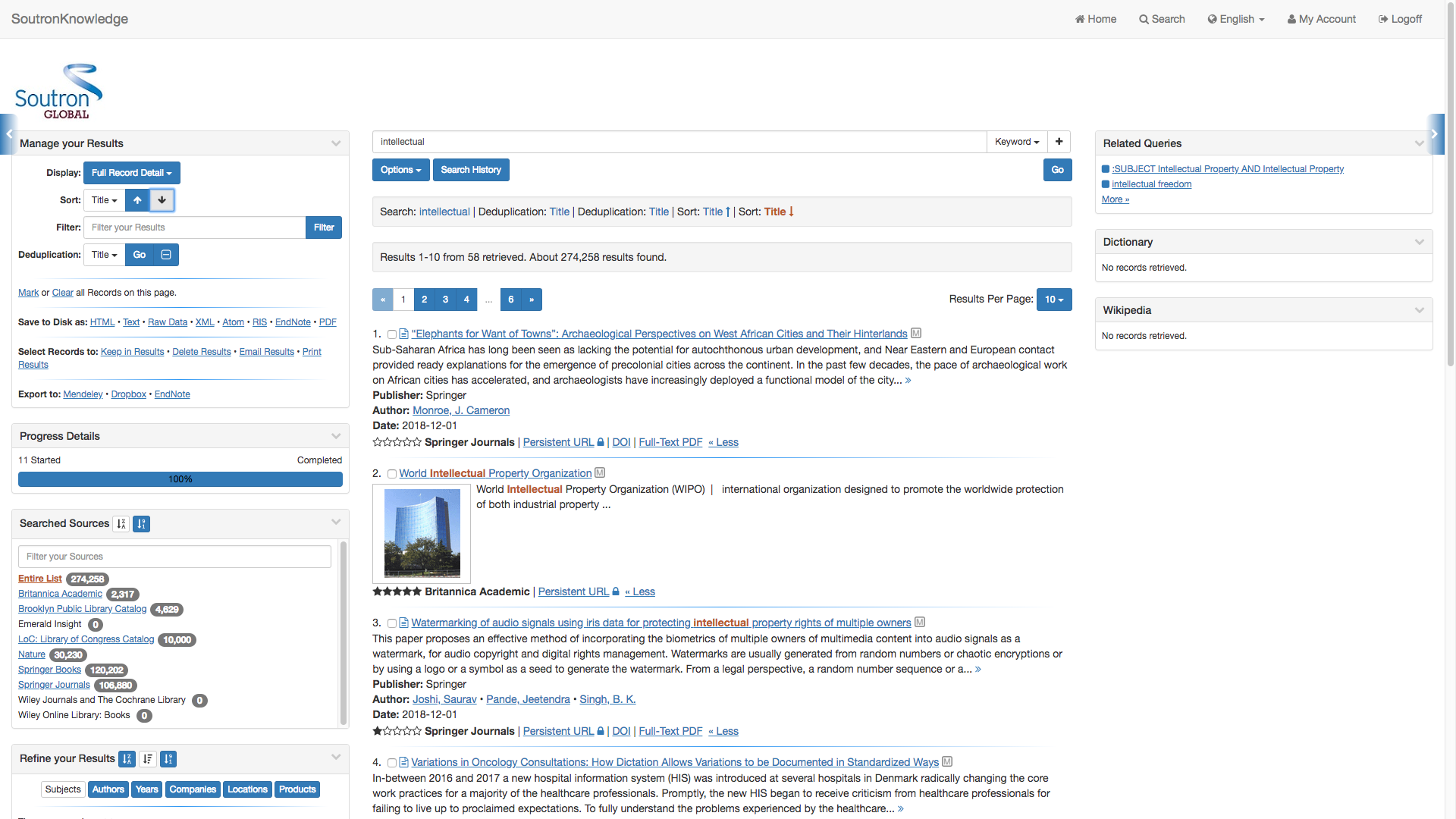
Task: Go to results page 6
Action: (x=511, y=300)
